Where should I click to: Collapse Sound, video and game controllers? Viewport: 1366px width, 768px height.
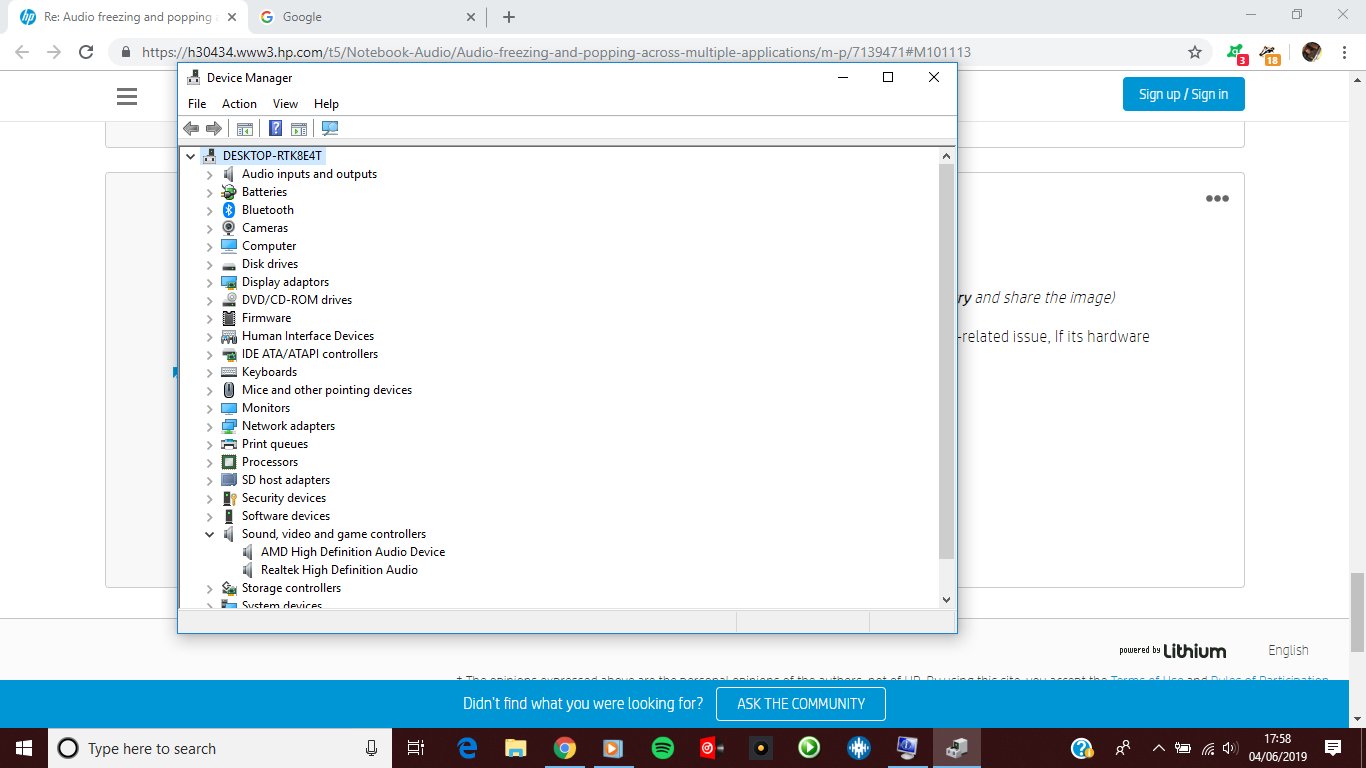pyautogui.click(x=210, y=533)
